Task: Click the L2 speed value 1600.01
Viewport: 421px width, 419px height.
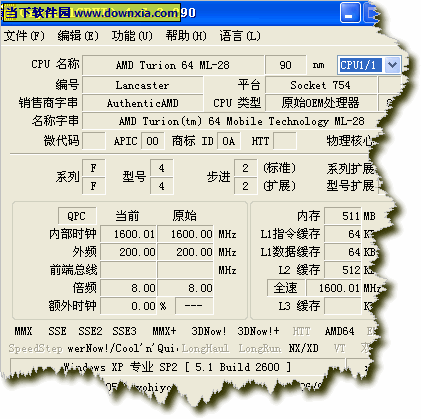Action: 334,288
